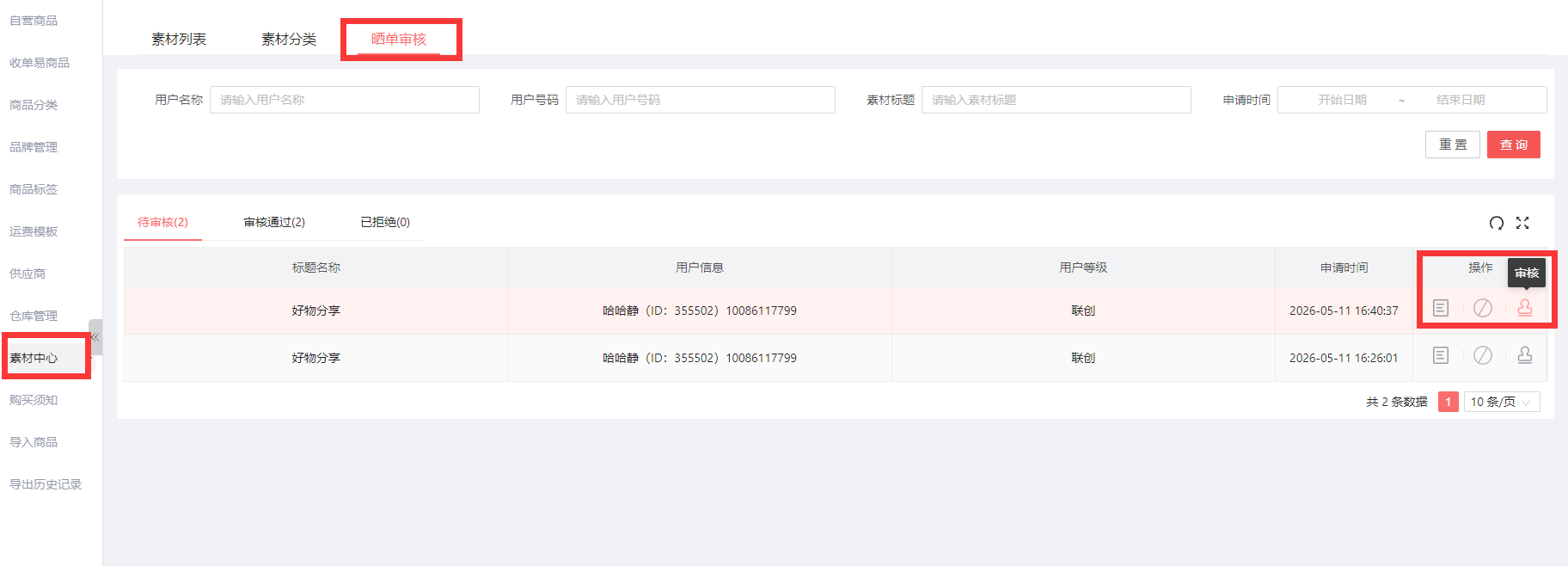Switch to the 素材列表 tab
The height and width of the screenshot is (566, 1568).
tap(179, 40)
